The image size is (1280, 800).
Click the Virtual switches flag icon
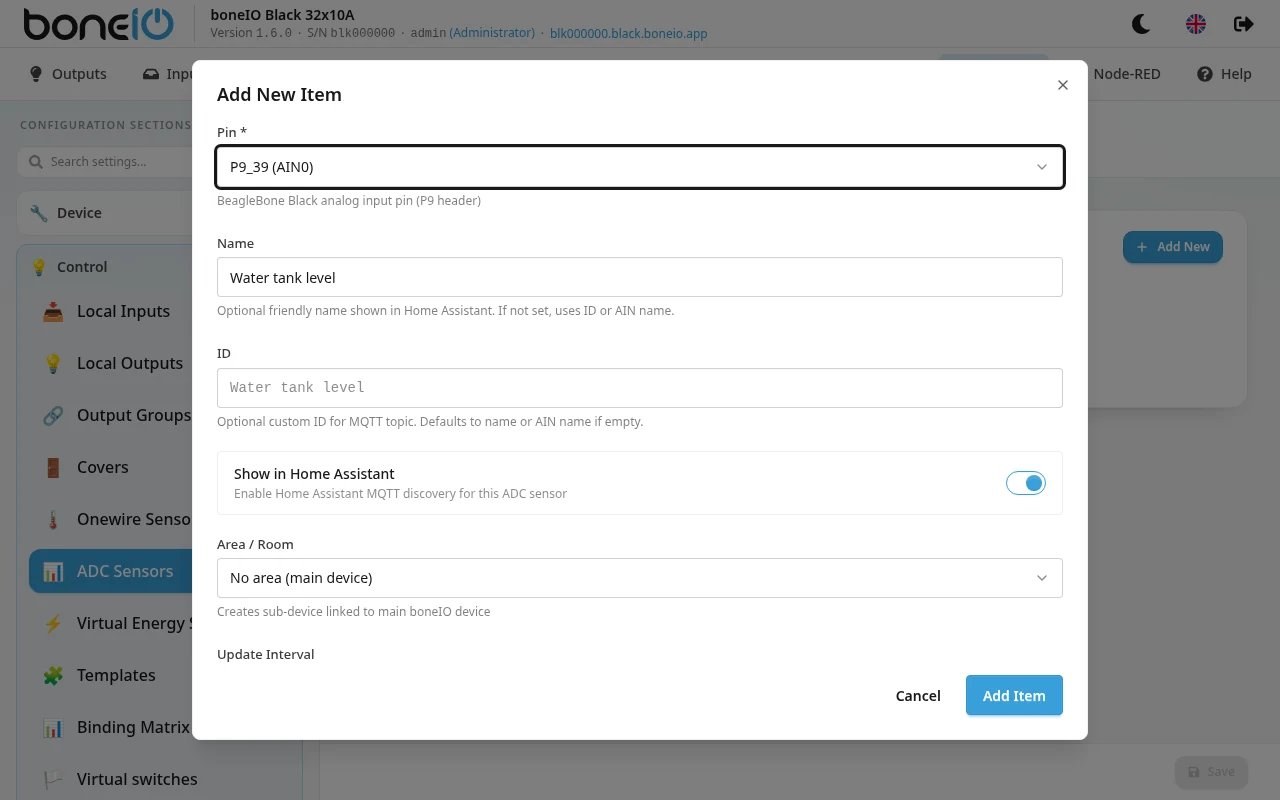click(x=53, y=779)
